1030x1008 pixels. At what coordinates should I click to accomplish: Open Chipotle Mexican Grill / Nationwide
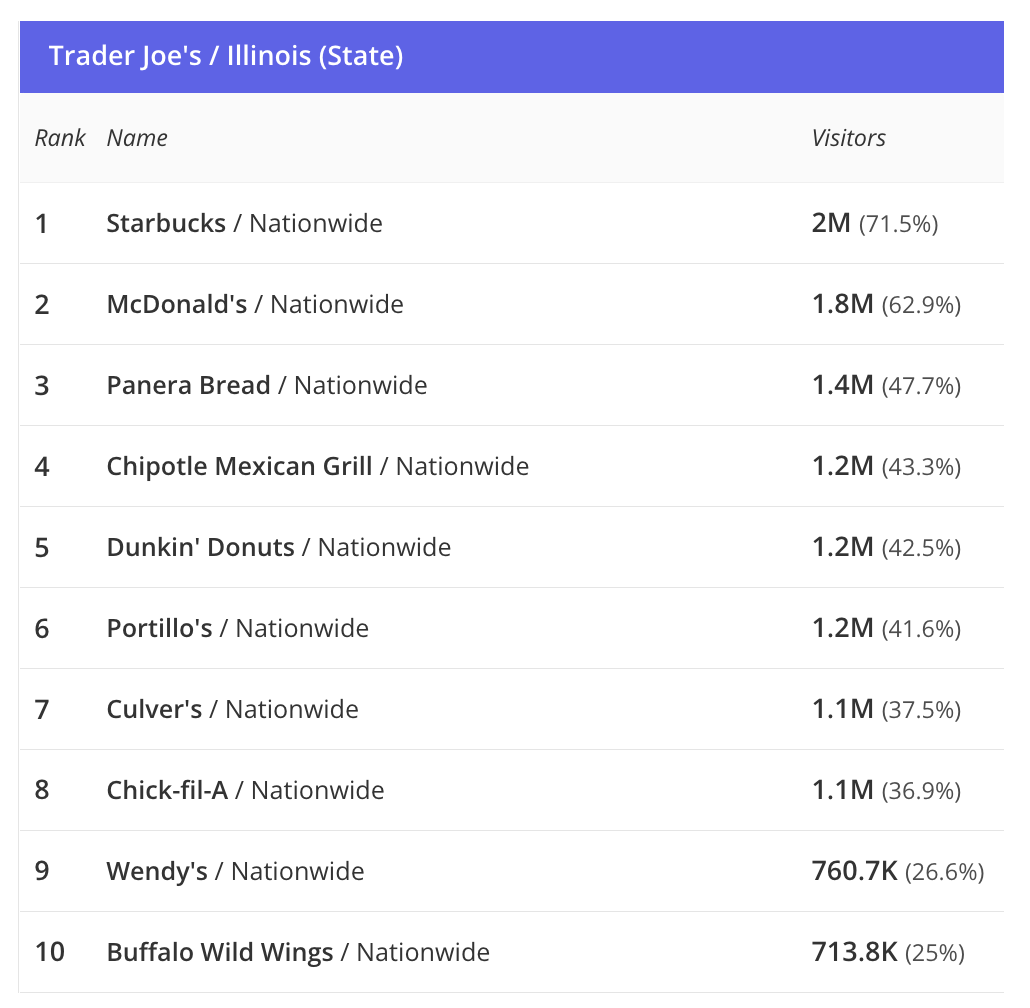pos(318,466)
